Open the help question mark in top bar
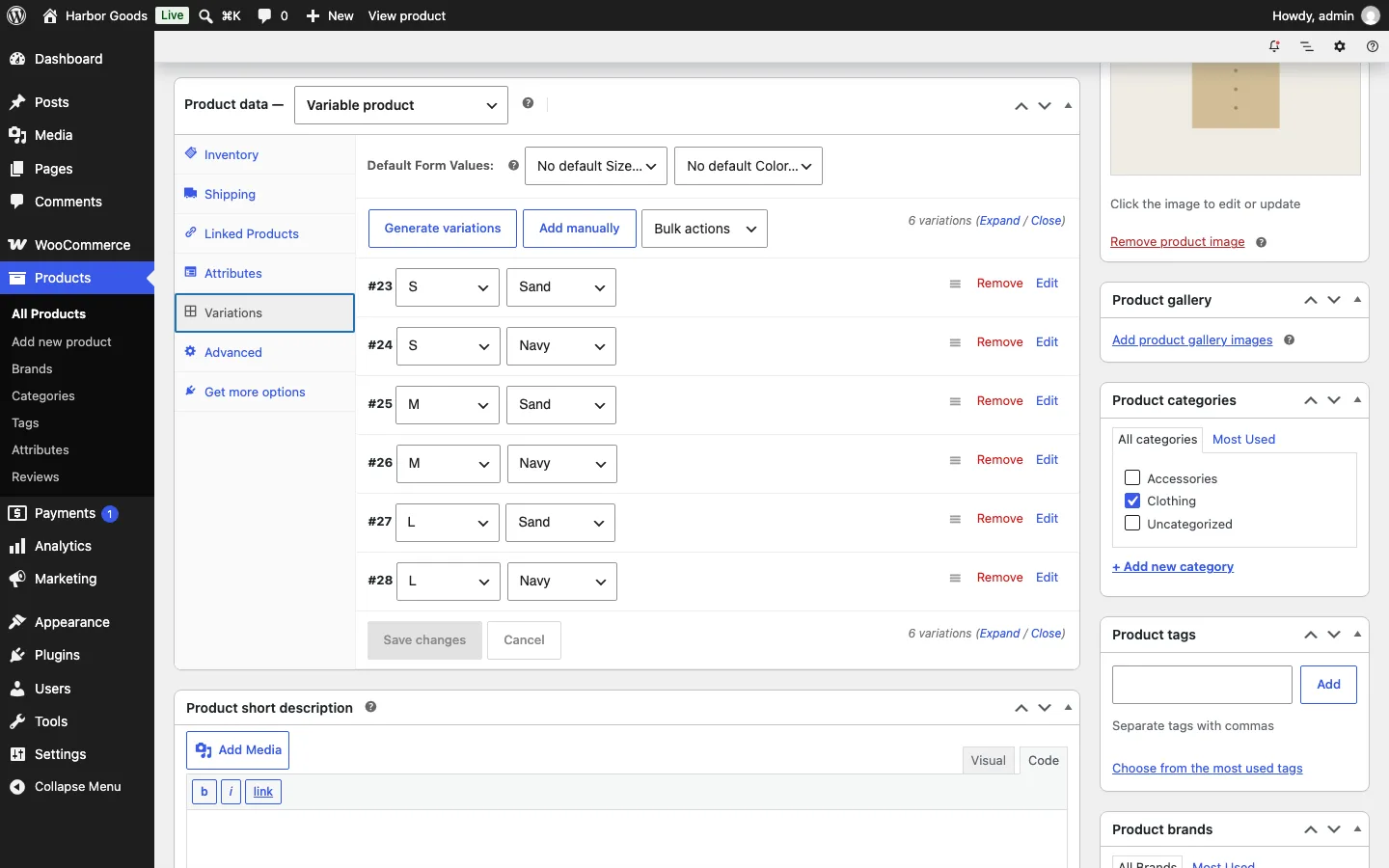 click(1373, 46)
